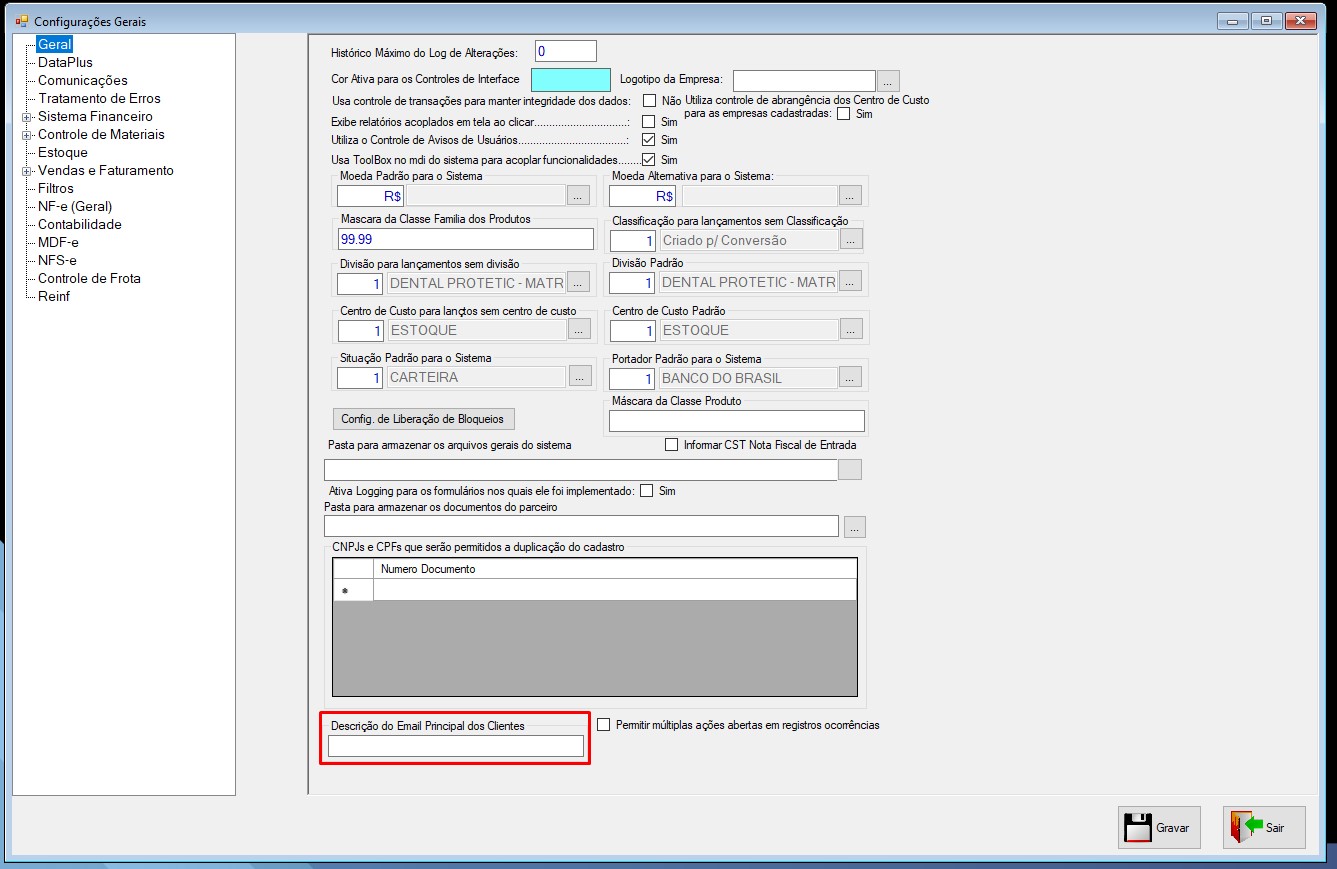This screenshot has width=1337, height=869.
Task: Click Pasta para arquivos gerais path field
Action: coord(581,469)
